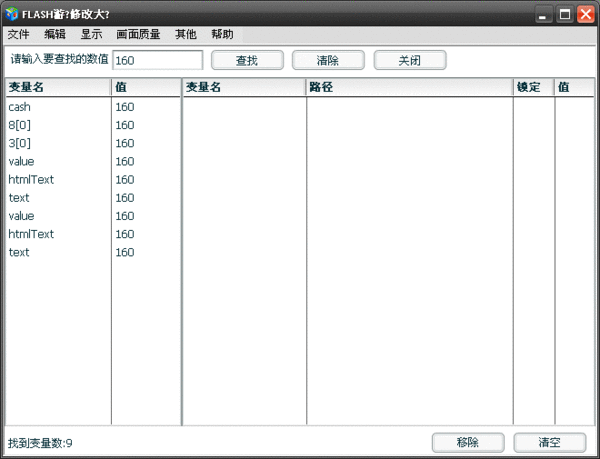
Task: Focus the search value input field
Action: [x=157, y=60]
